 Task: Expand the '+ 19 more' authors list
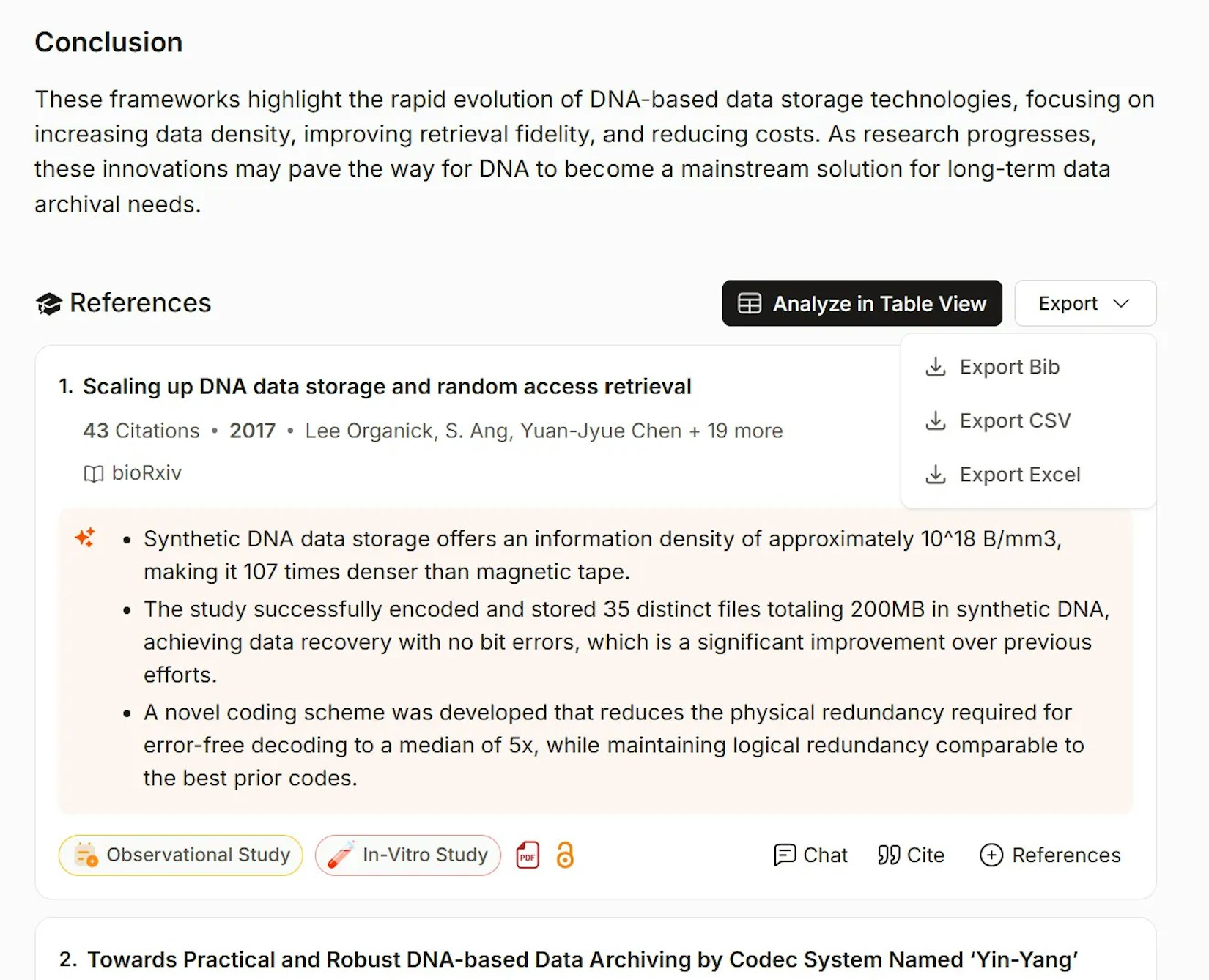[736, 431]
